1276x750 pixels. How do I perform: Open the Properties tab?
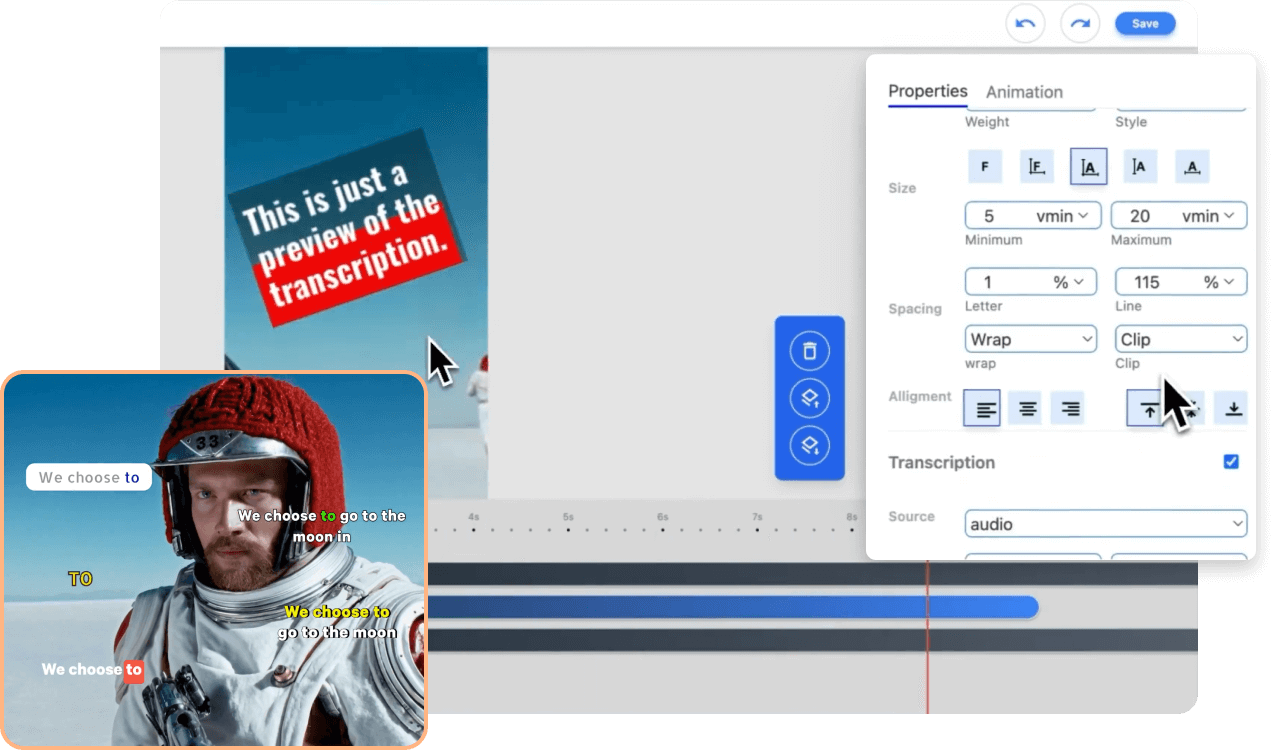pyautogui.click(x=927, y=91)
